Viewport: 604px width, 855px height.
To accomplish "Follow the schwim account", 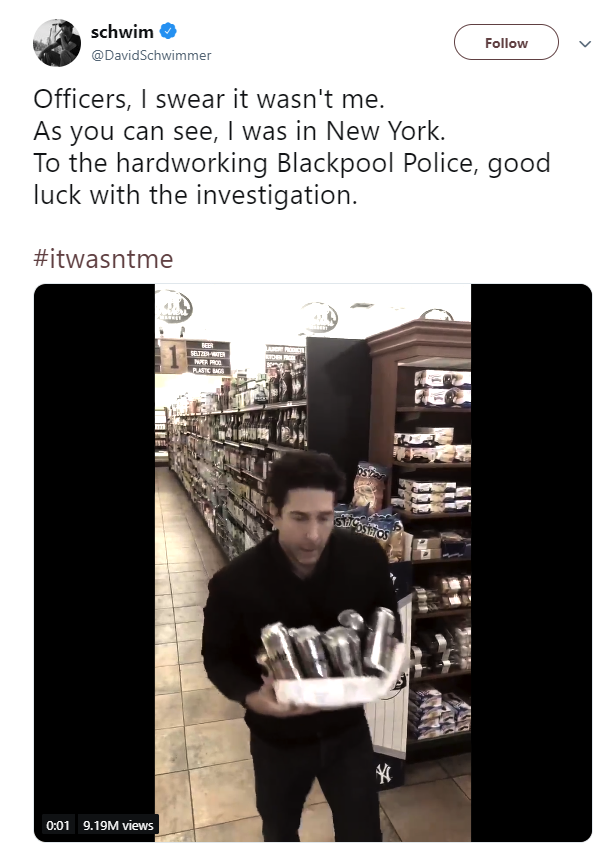I will 506,43.
